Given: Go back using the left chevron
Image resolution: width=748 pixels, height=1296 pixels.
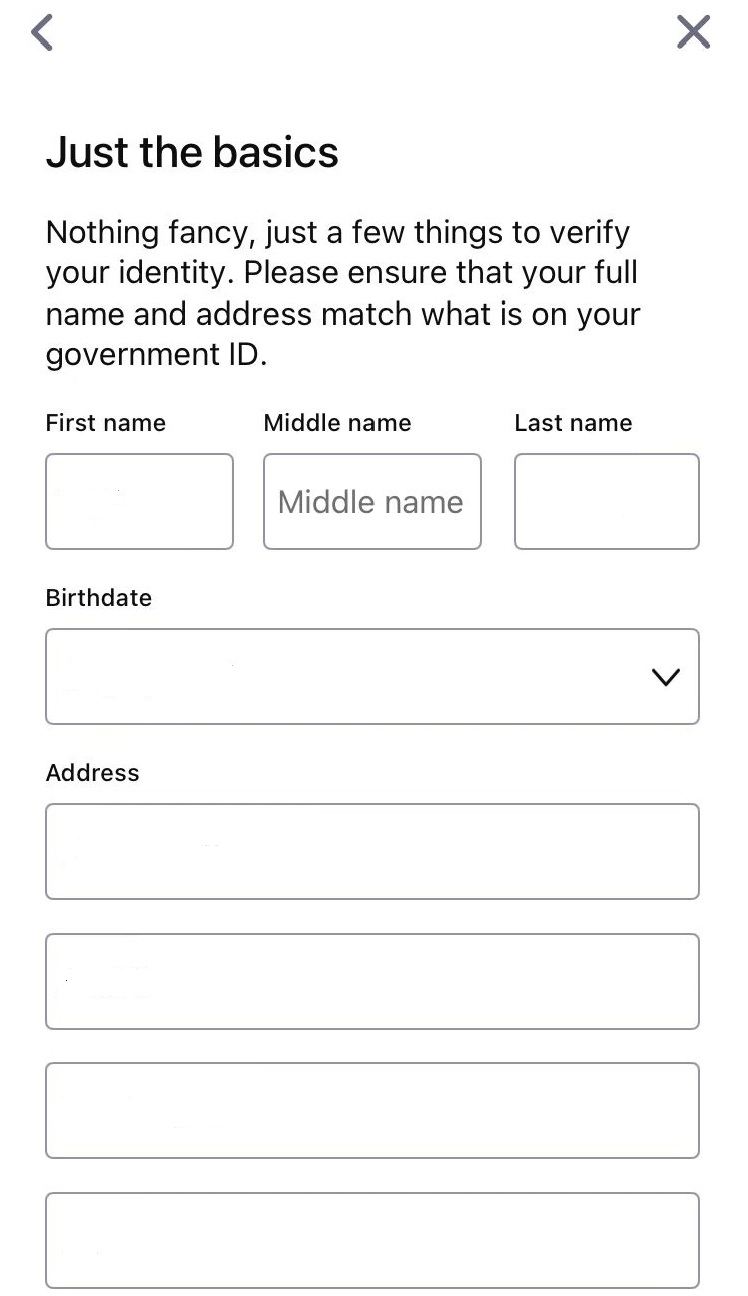Looking at the screenshot, I should 42,33.
